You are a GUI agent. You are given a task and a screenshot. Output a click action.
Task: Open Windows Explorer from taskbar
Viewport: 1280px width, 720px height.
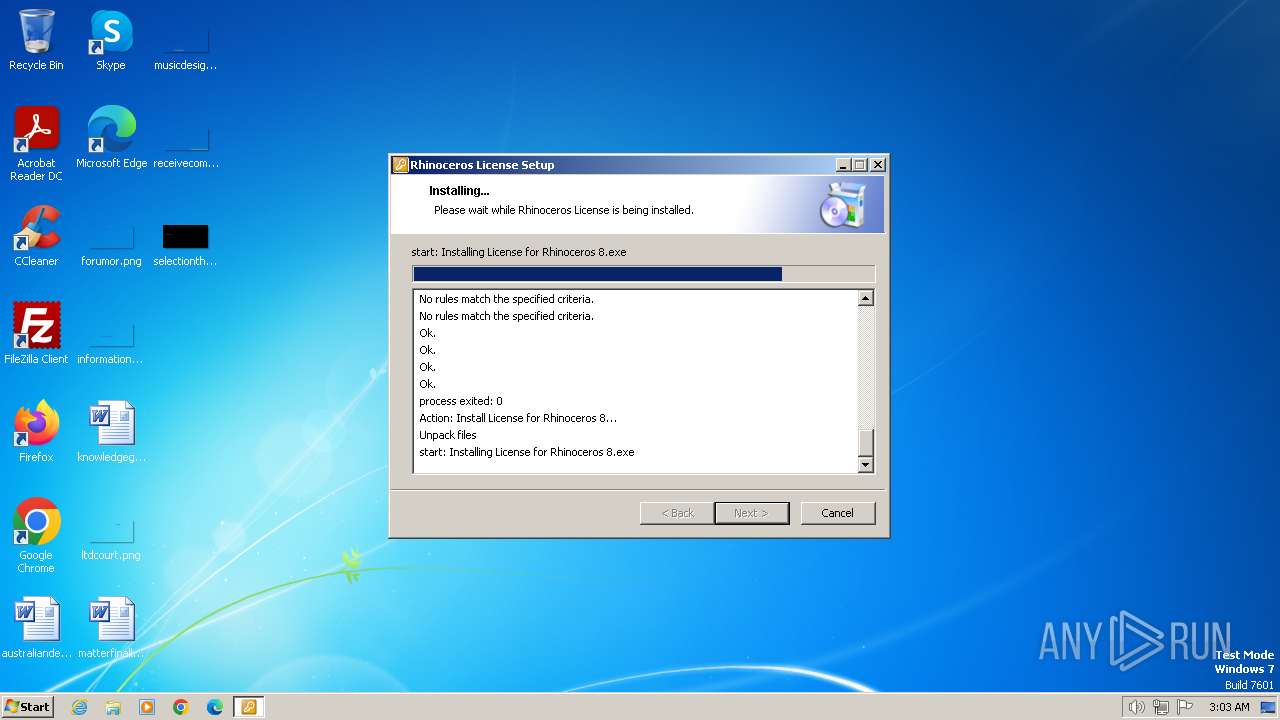click(x=113, y=707)
